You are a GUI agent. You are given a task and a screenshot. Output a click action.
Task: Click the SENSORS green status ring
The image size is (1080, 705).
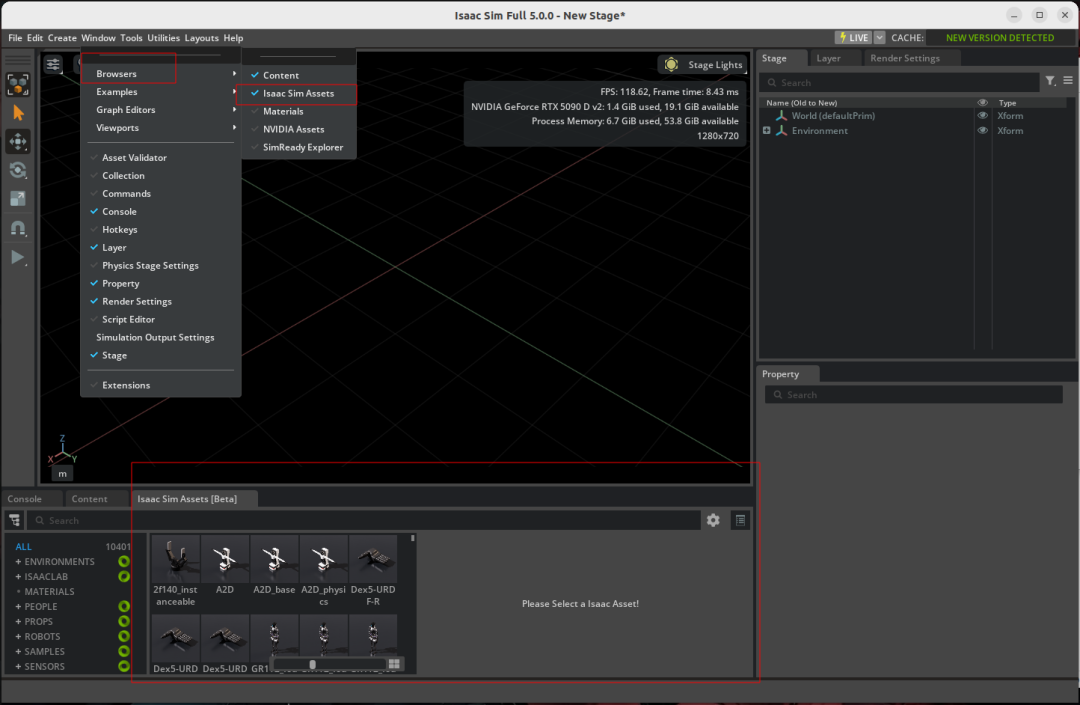pos(124,666)
